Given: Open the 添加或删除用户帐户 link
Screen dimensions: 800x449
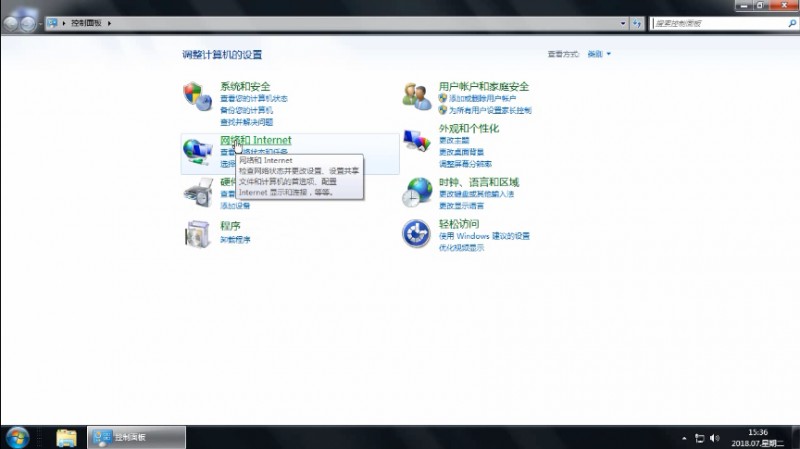Looking at the screenshot, I should coord(482,98).
